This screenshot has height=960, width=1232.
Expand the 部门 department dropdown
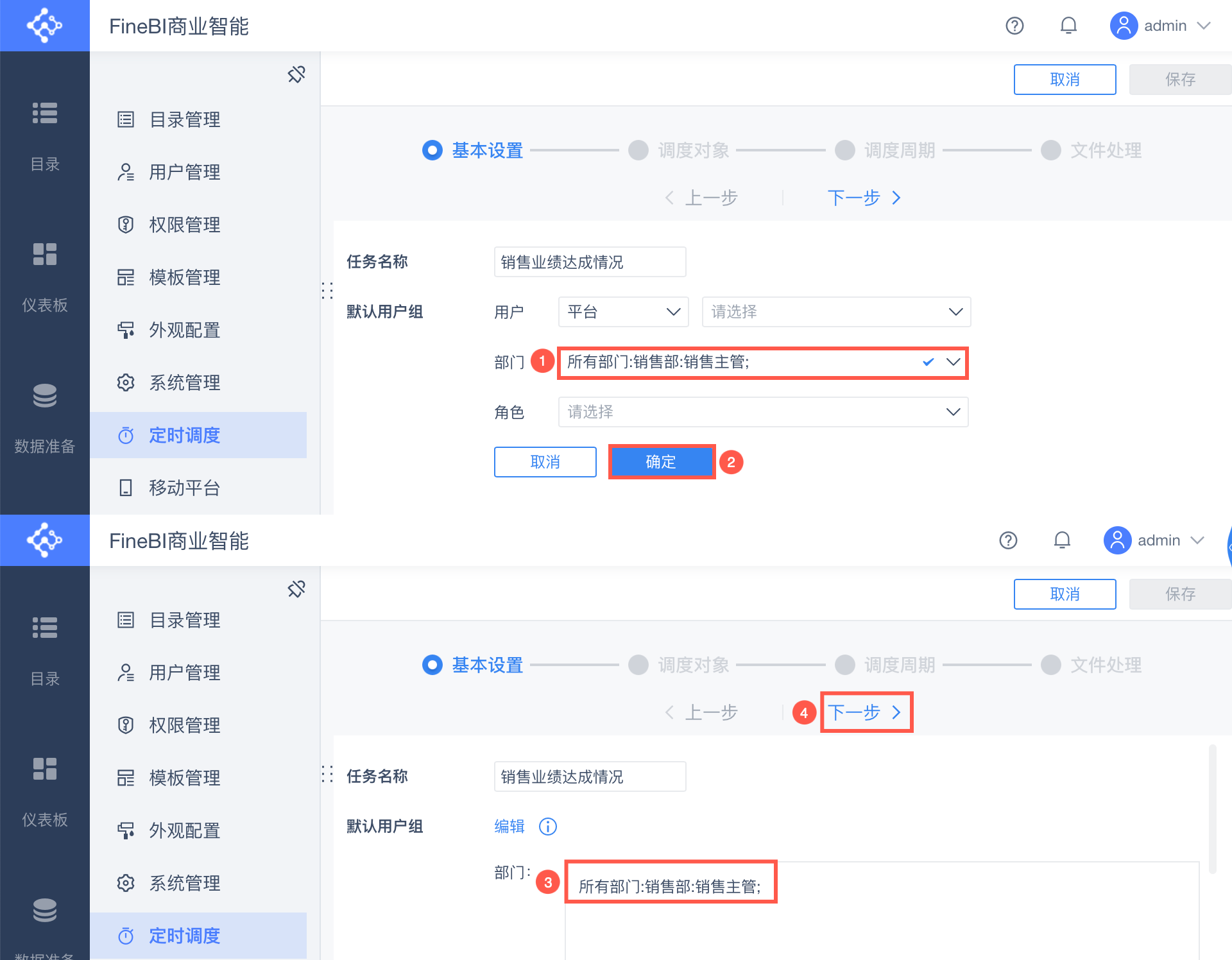tap(954, 362)
